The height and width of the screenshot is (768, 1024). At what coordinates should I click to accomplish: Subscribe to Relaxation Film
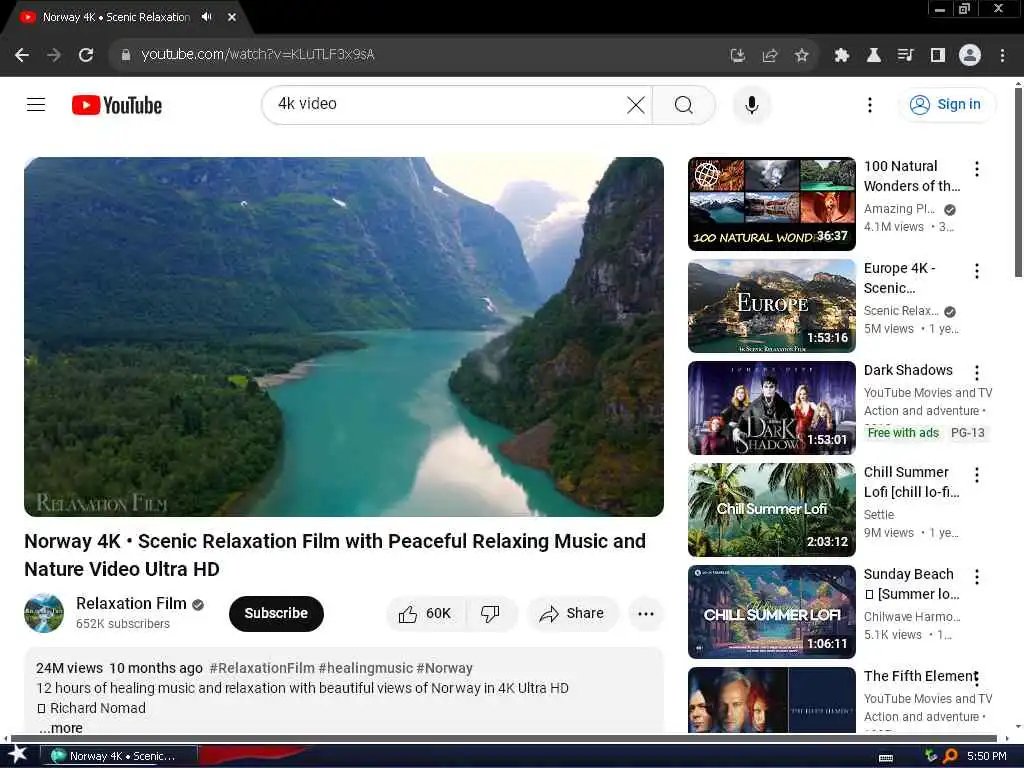point(276,613)
